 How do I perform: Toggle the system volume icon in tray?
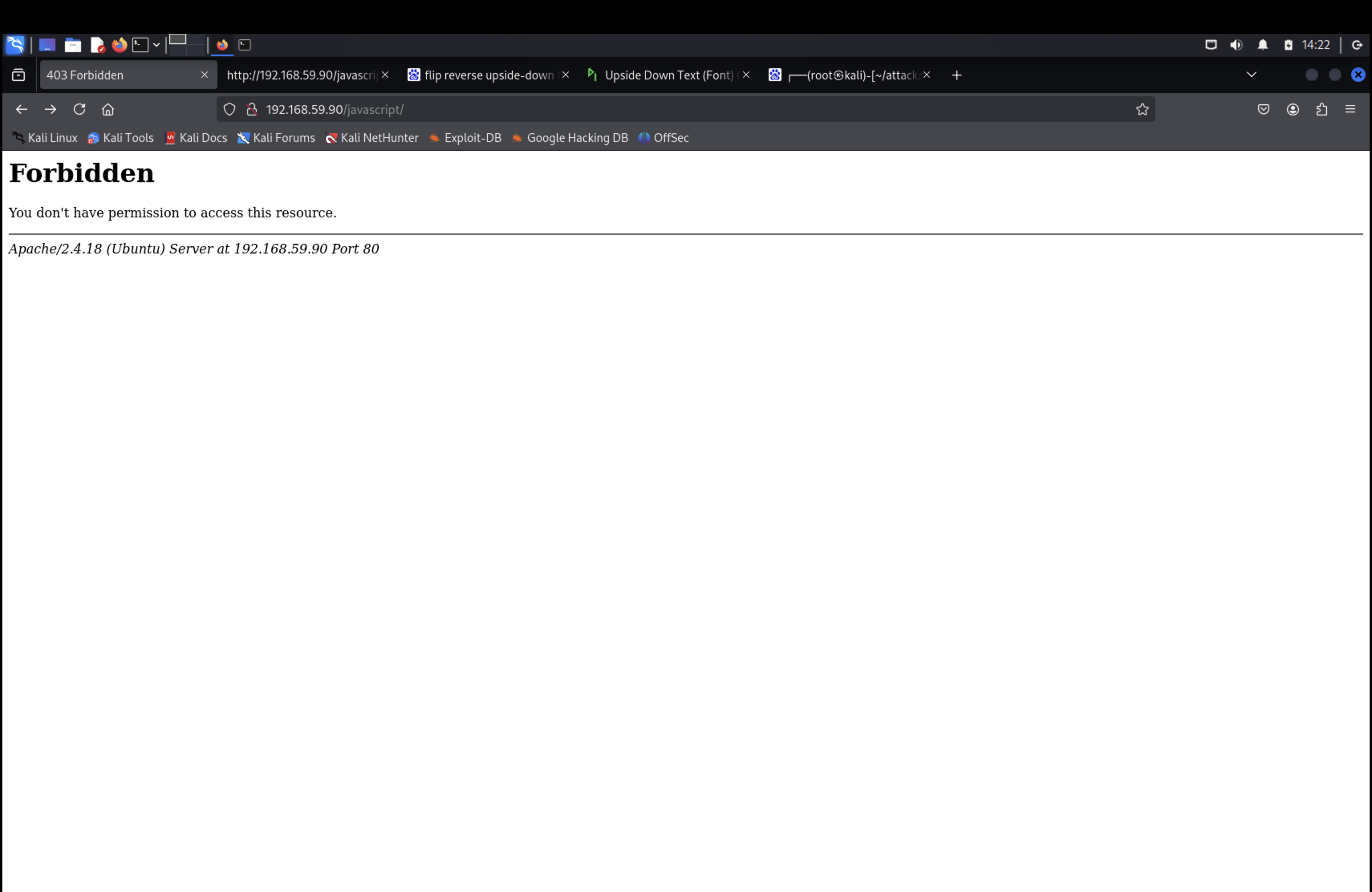(x=1236, y=45)
